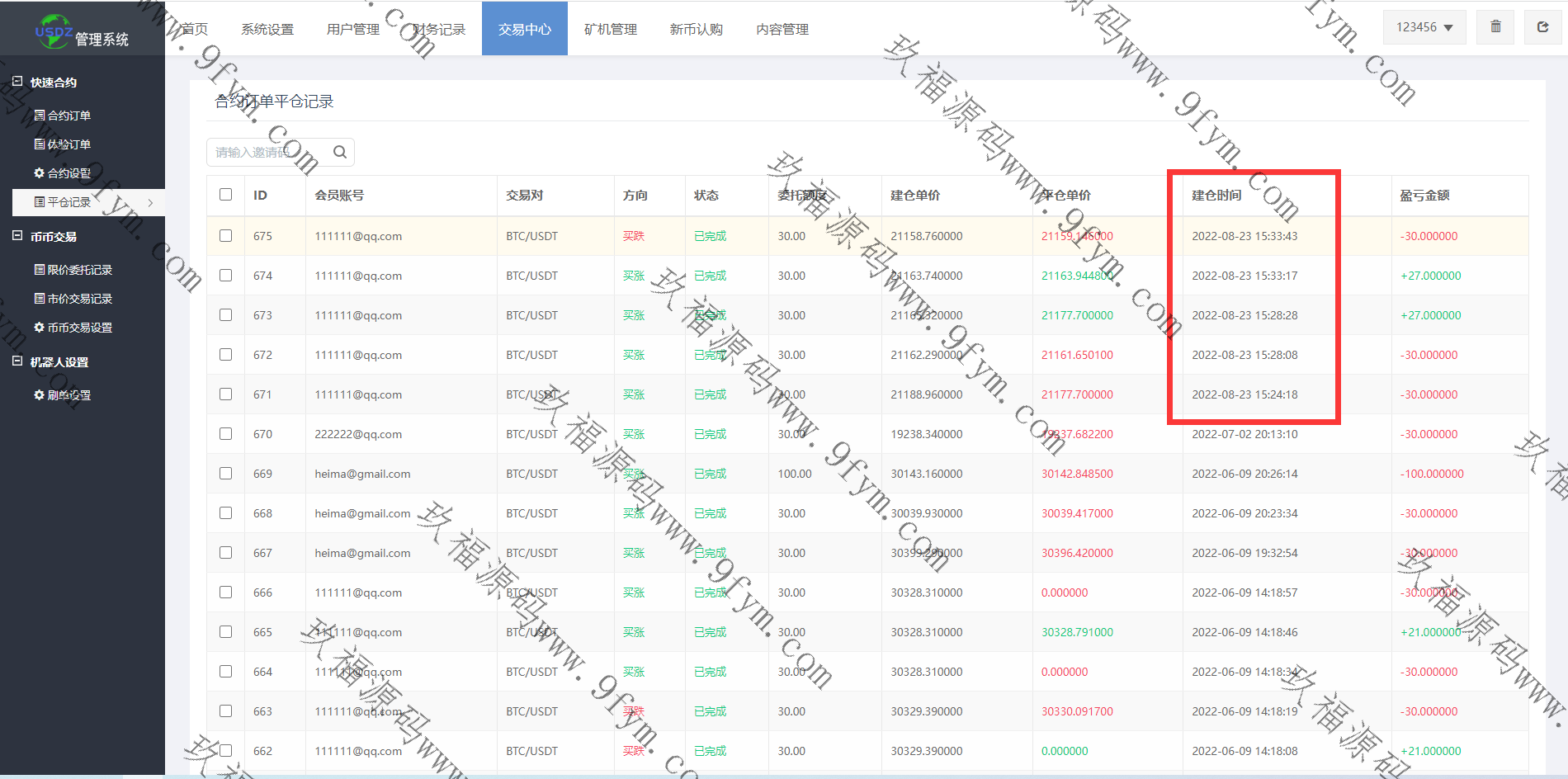Switch to the 矿机管理 tab

tap(610, 29)
